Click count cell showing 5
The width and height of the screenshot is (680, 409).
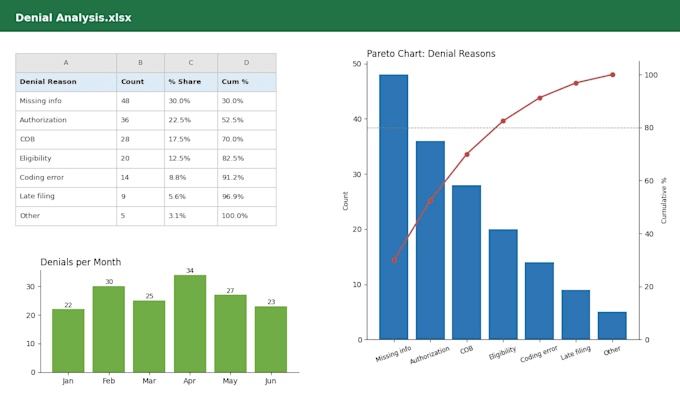[140, 216]
